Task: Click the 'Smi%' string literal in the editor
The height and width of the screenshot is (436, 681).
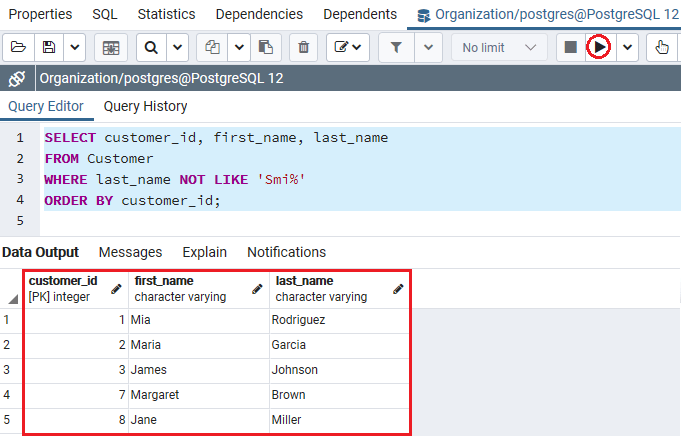Action: [x=281, y=179]
